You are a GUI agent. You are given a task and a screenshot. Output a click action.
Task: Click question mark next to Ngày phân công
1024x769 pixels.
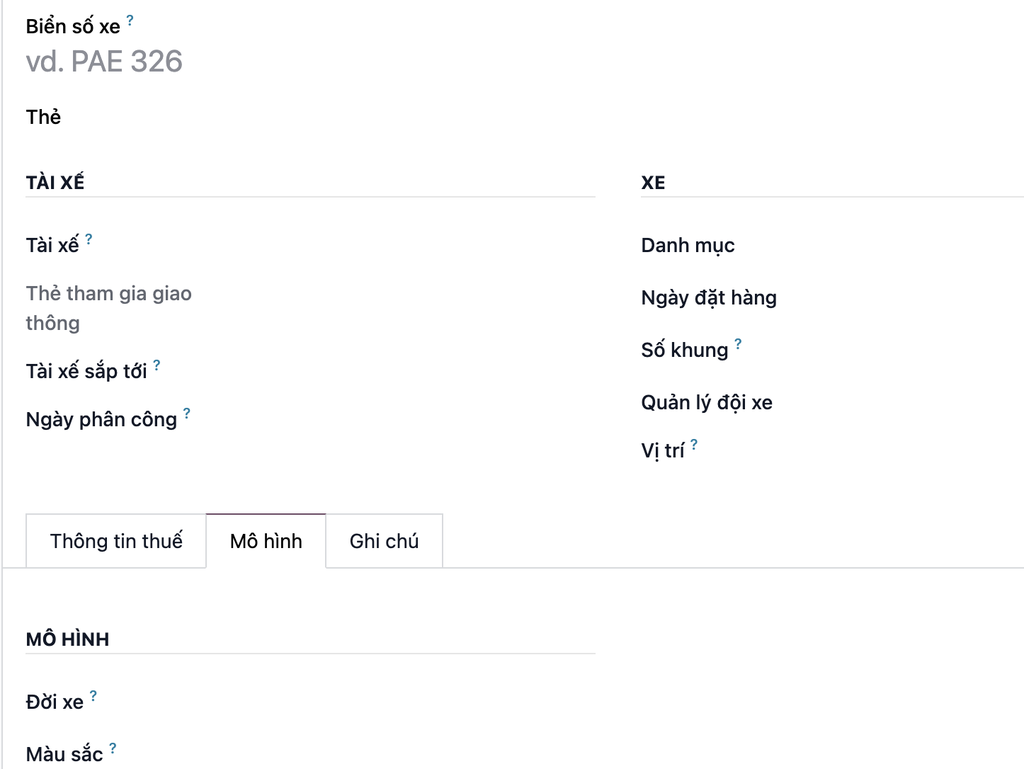(x=187, y=413)
